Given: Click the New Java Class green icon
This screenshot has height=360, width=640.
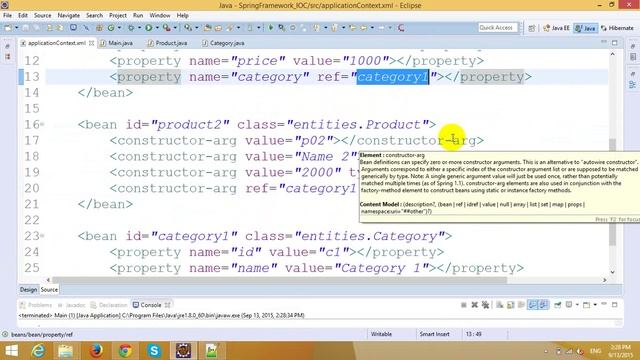Looking at the screenshot, I should (x=111, y=28).
